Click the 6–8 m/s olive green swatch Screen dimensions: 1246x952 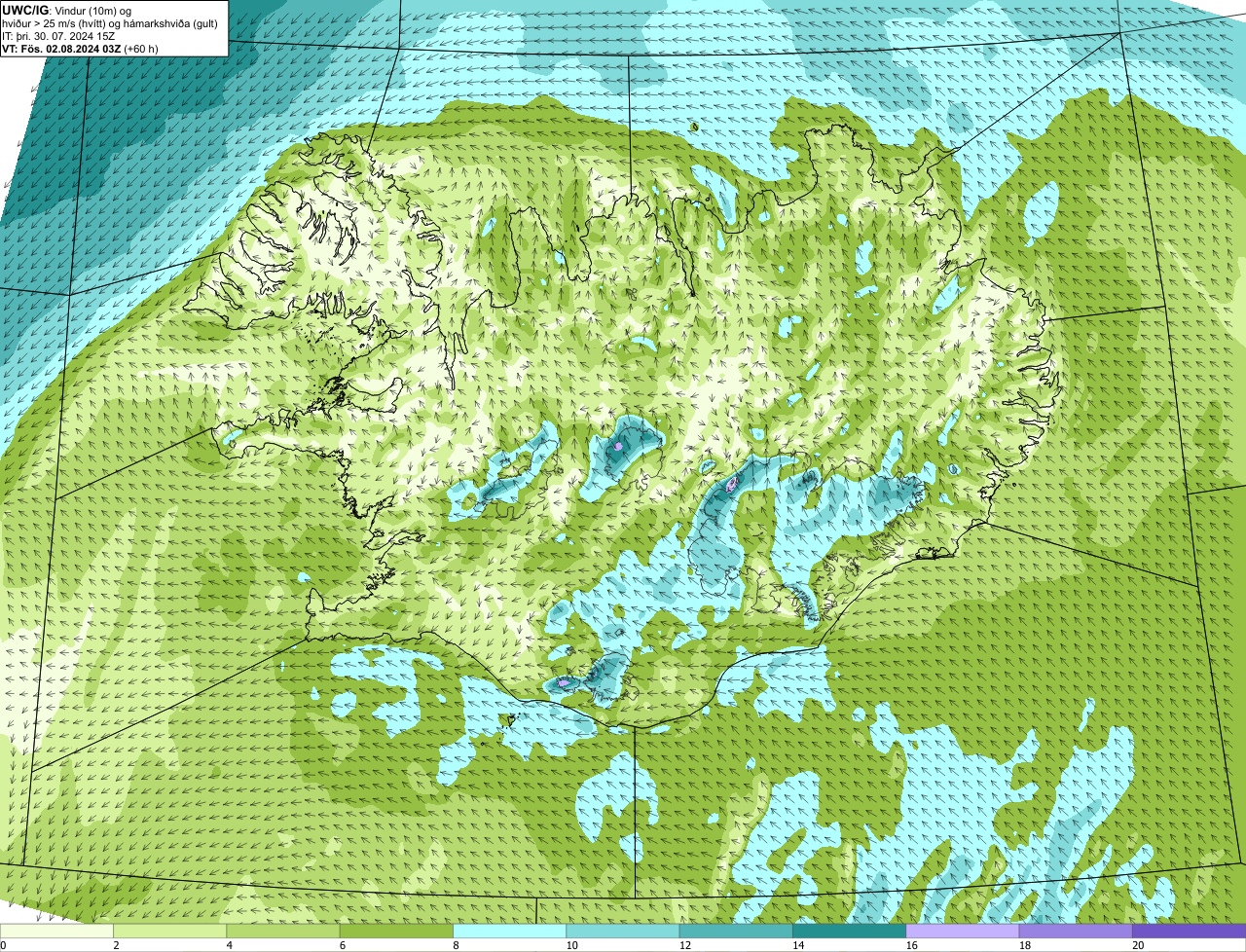(397, 932)
